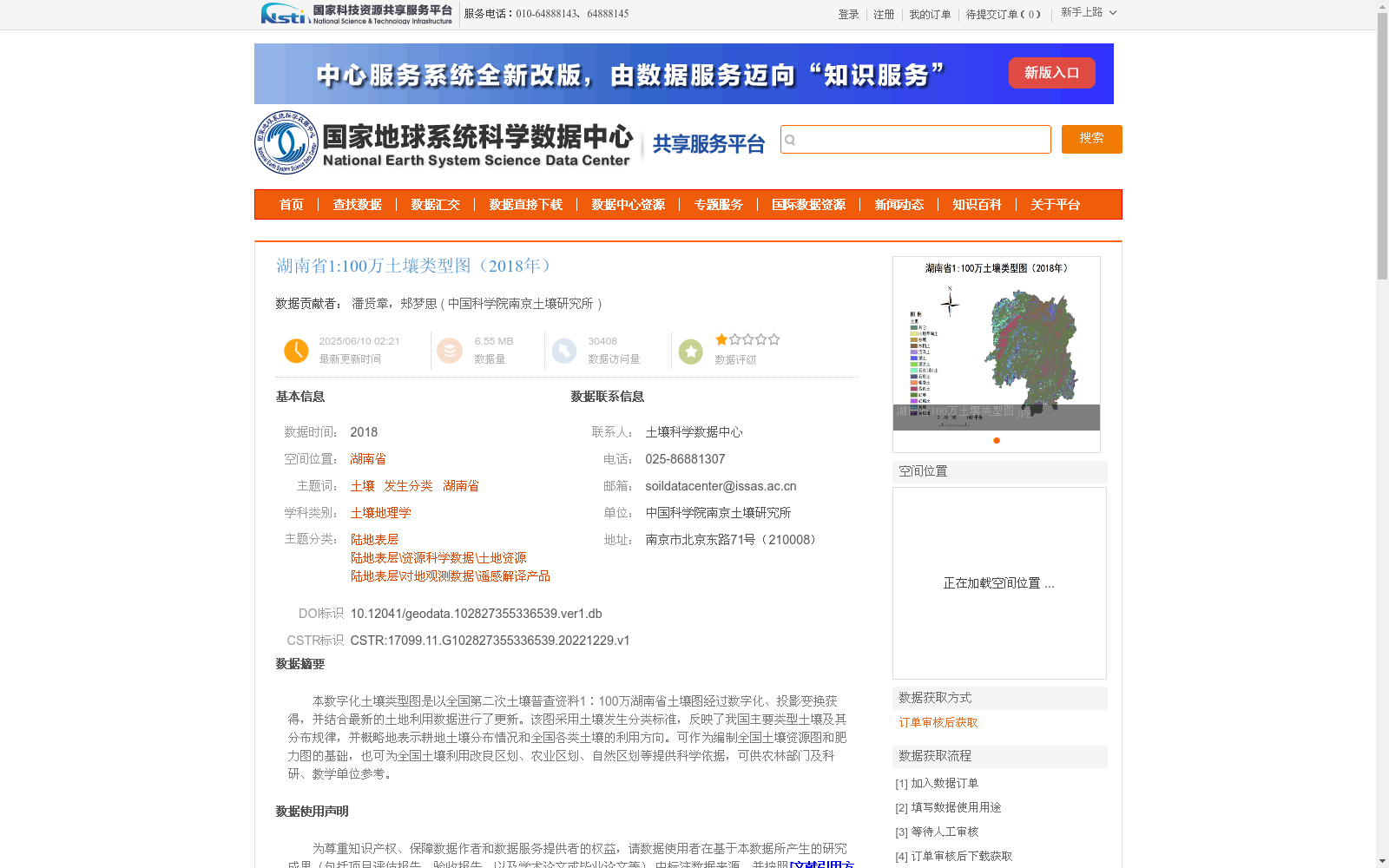Open the 专题服务 menu

click(719, 205)
